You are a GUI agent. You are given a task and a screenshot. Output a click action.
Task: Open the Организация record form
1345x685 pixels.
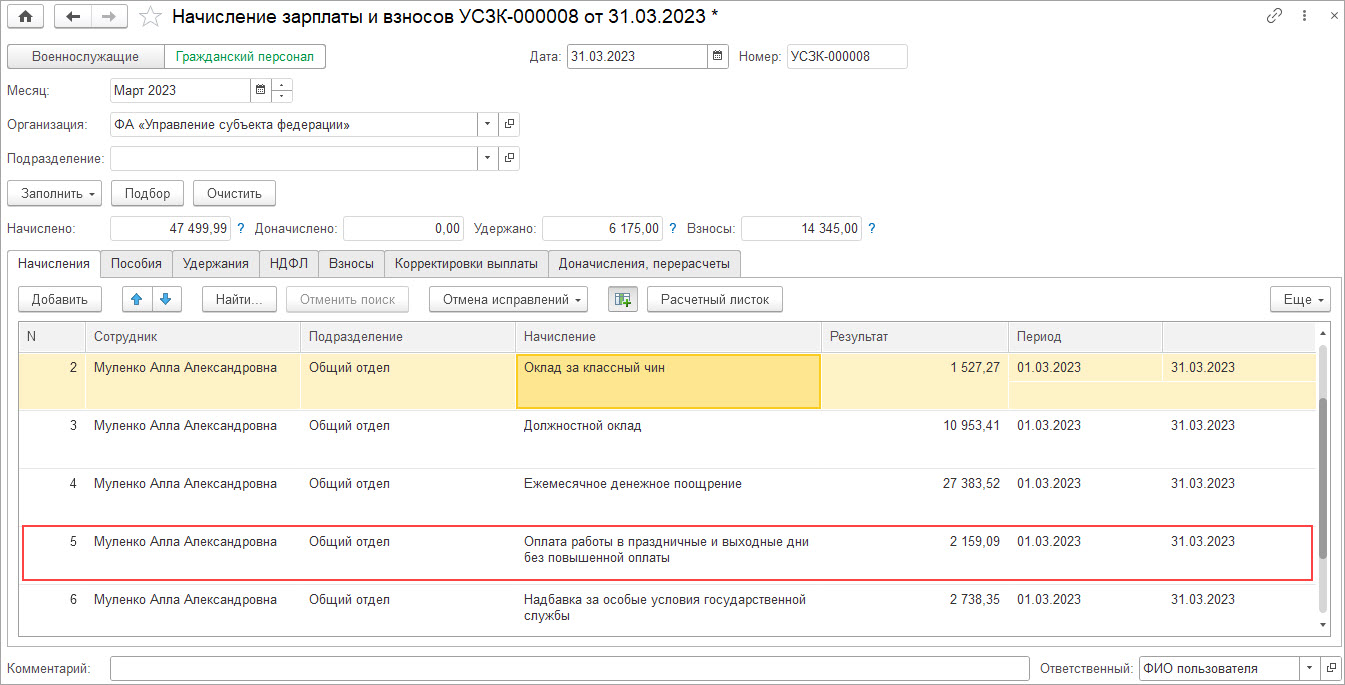coord(509,124)
